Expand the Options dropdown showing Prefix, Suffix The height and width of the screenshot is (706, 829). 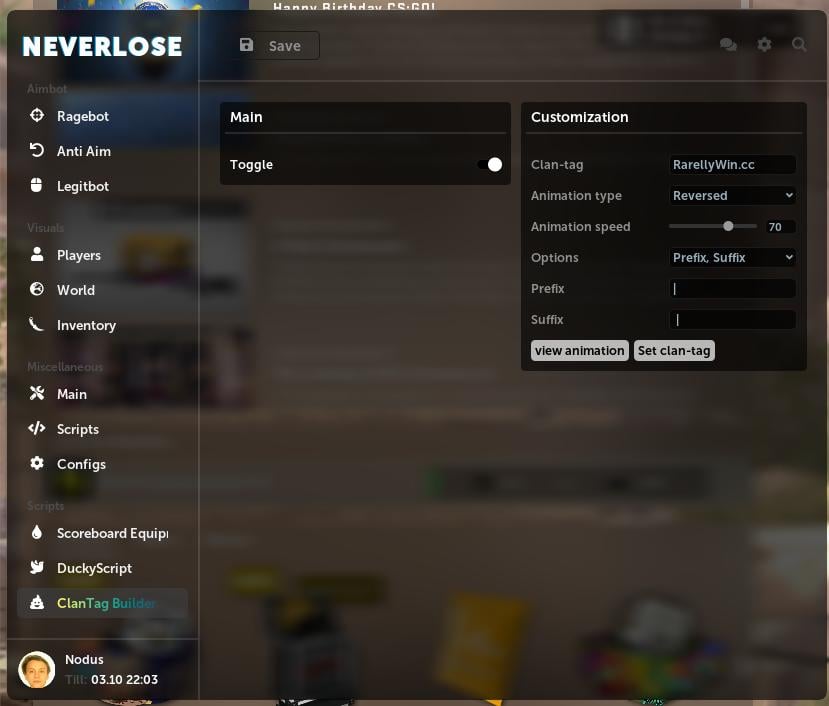[x=733, y=257]
